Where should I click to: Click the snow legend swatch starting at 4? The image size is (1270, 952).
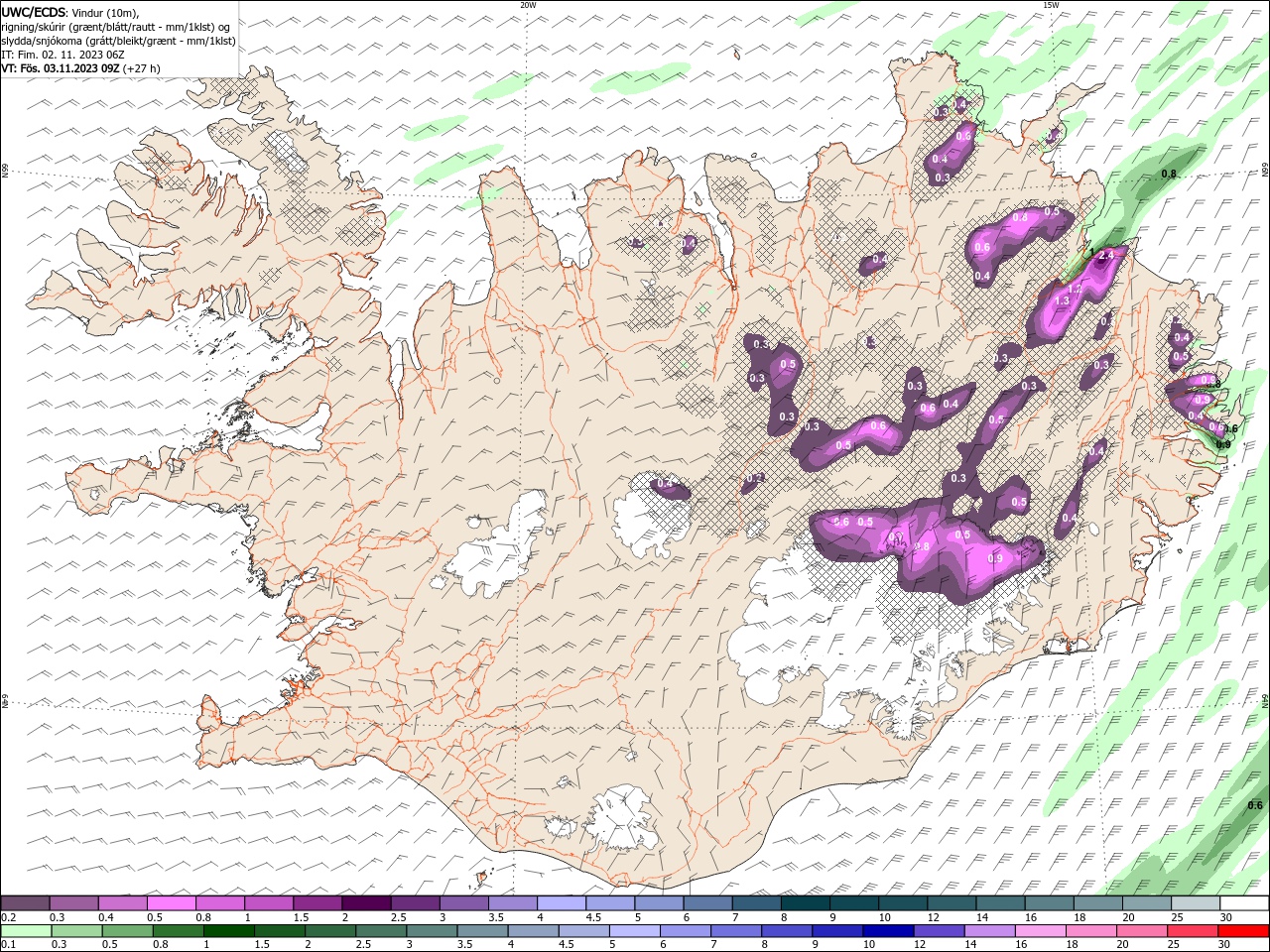[562, 903]
